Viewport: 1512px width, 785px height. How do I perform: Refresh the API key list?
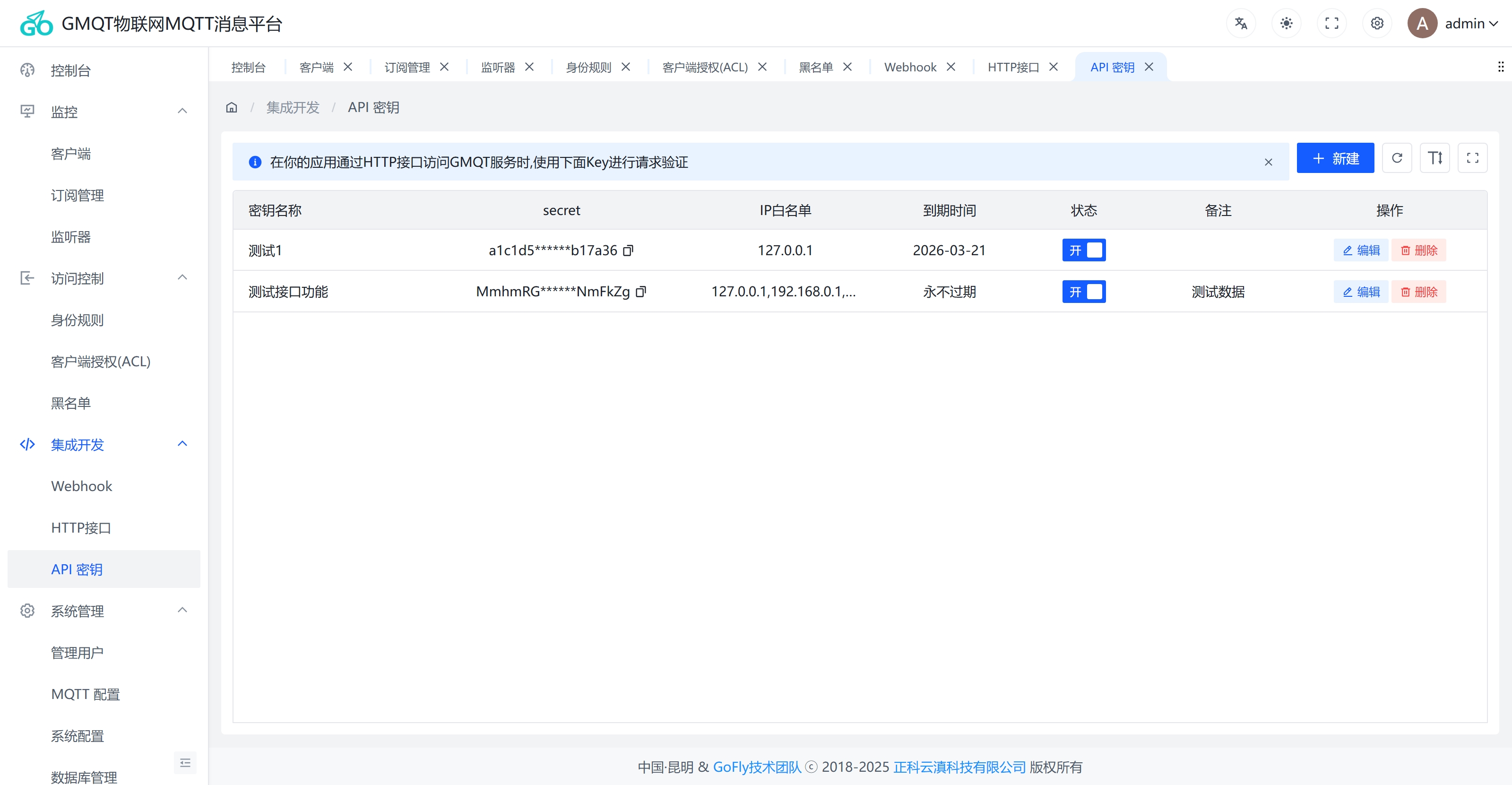click(x=1398, y=158)
